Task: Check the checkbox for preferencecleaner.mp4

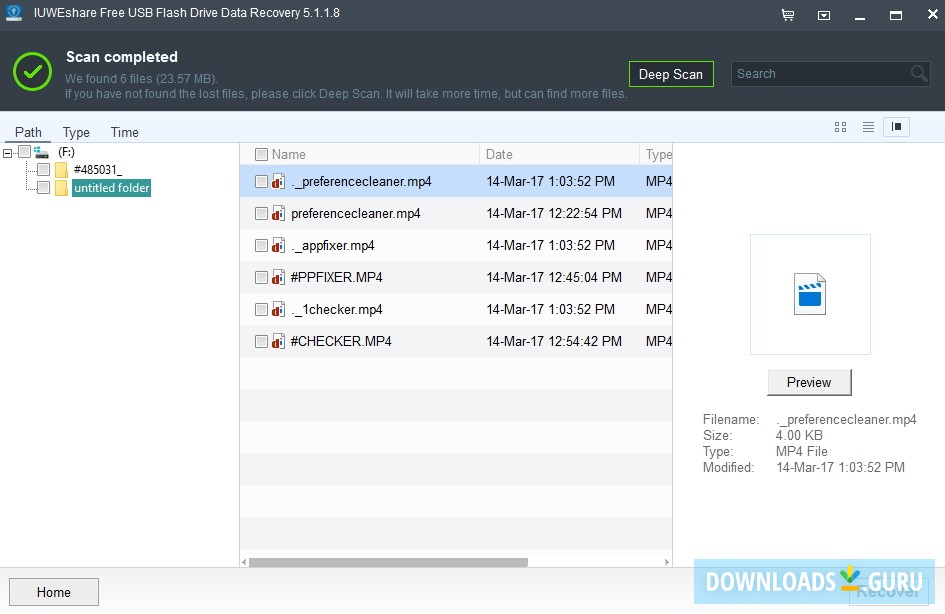Action: click(x=261, y=213)
